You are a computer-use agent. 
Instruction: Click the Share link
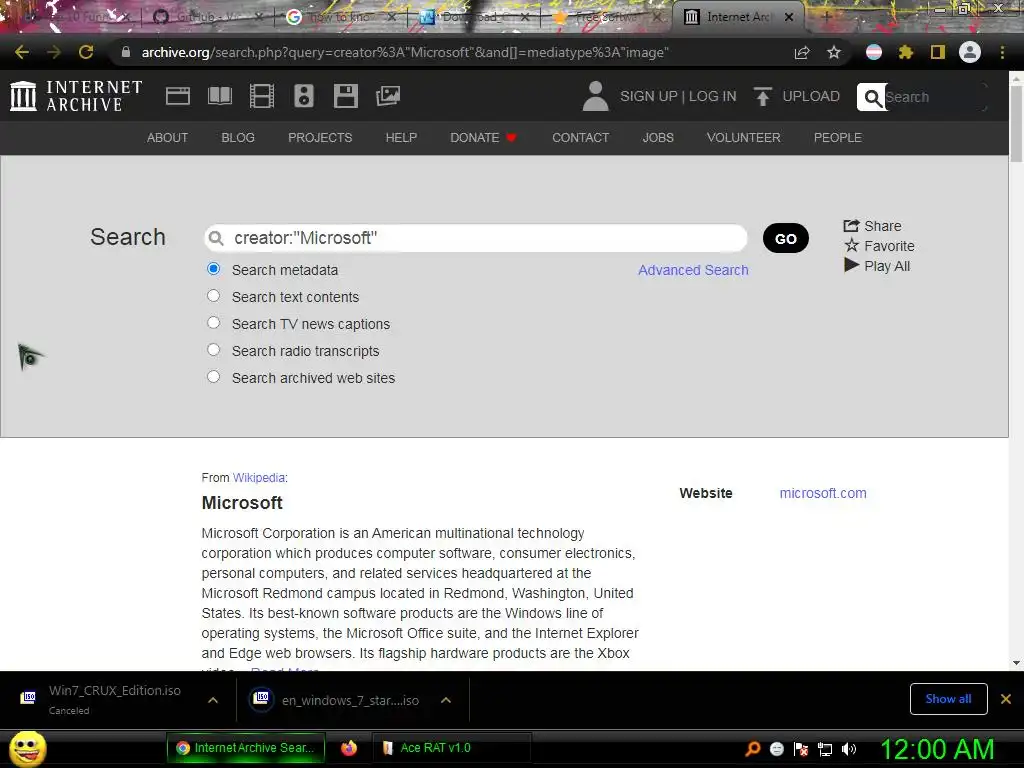pos(872,226)
